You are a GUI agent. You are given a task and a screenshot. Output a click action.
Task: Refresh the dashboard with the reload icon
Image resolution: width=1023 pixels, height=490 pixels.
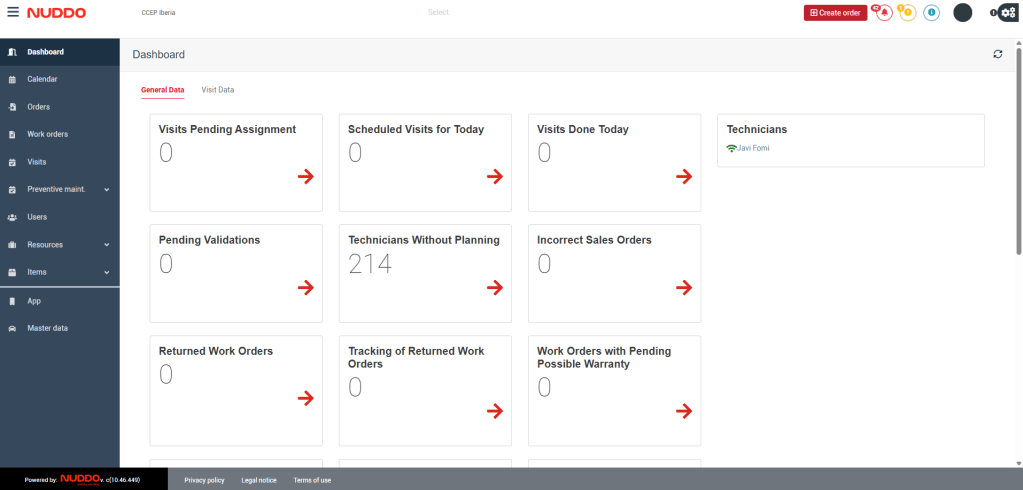pos(997,54)
